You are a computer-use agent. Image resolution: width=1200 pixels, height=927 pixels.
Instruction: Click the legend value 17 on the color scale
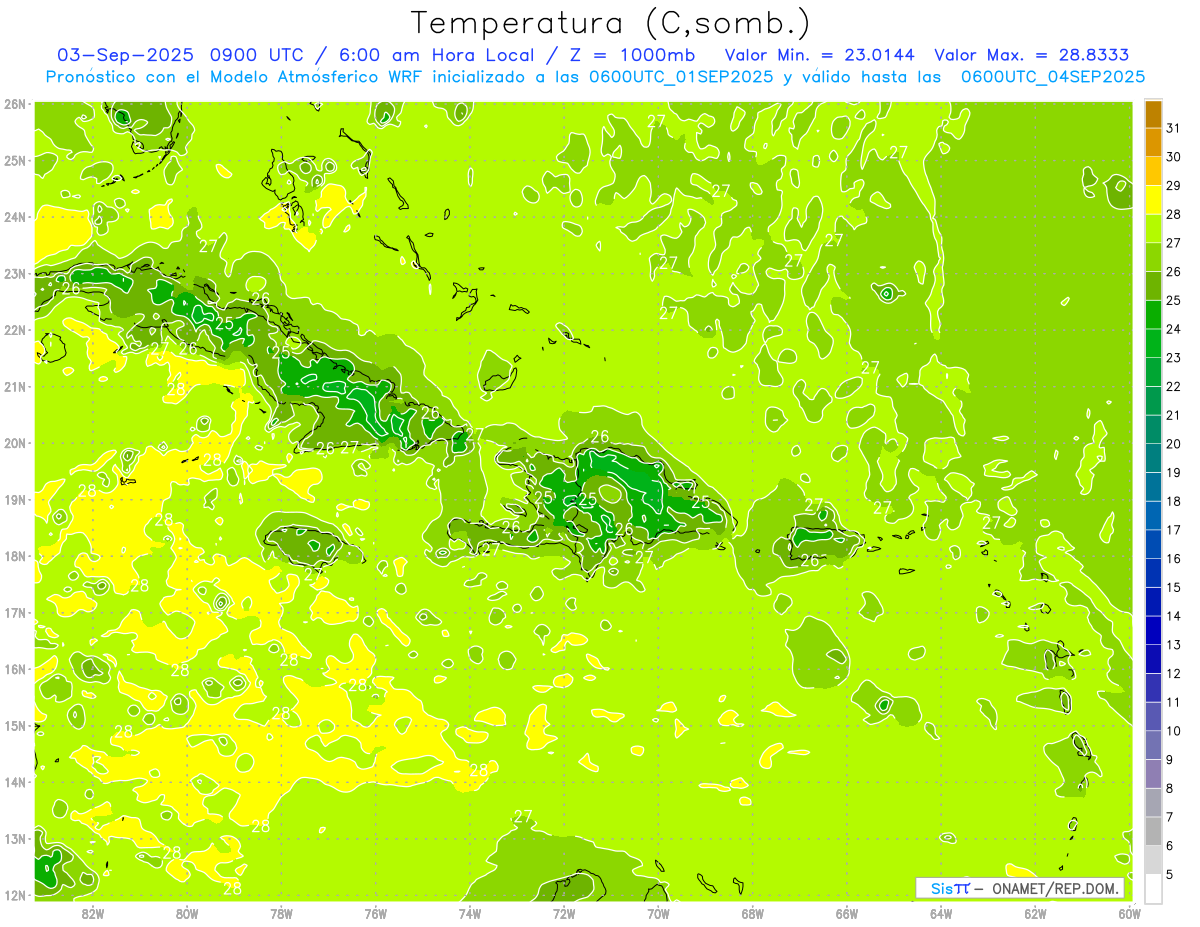point(1173,530)
